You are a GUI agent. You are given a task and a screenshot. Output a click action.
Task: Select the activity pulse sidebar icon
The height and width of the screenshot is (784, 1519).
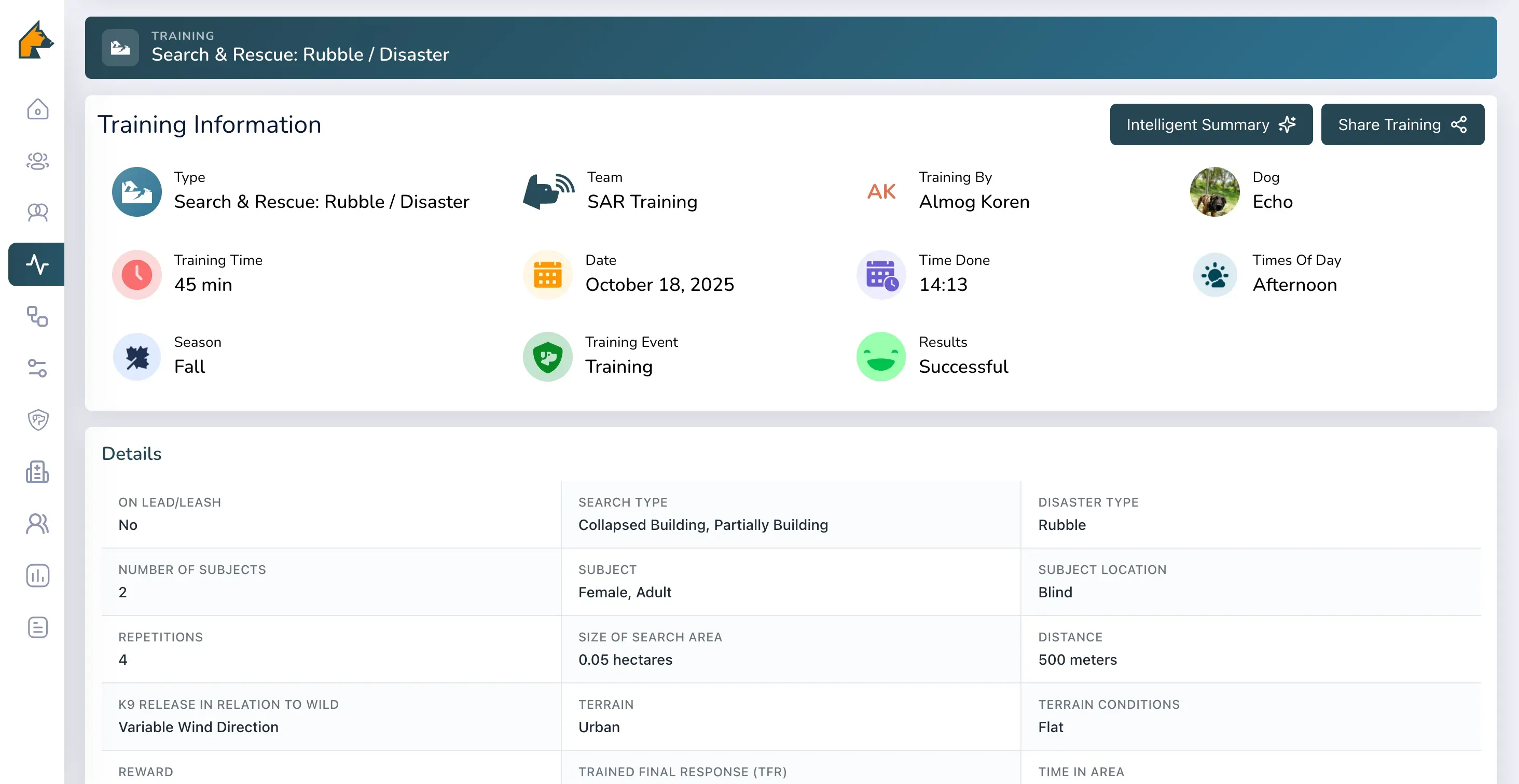coord(36,264)
